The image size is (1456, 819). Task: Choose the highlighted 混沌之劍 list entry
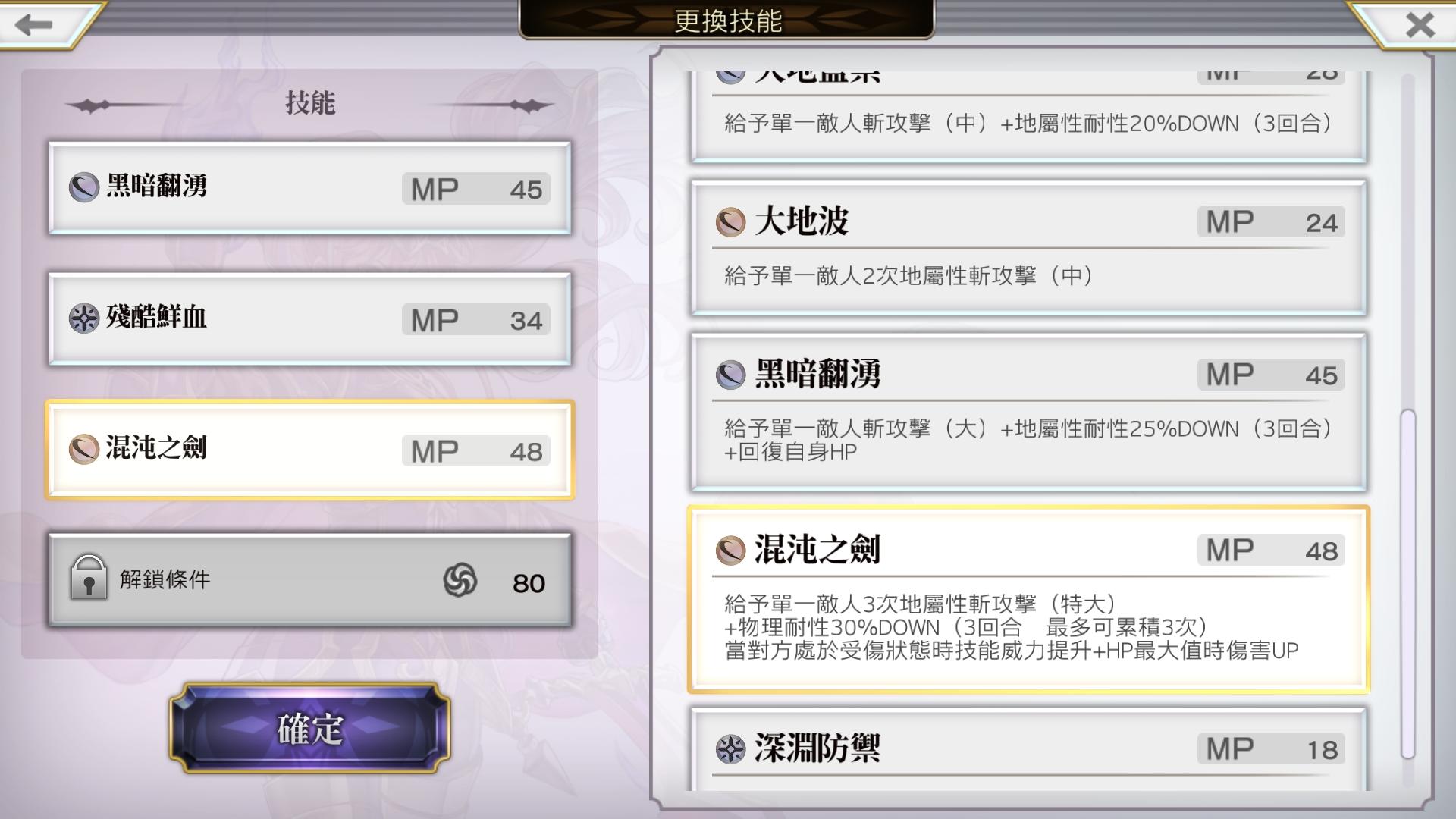coord(1028,600)
